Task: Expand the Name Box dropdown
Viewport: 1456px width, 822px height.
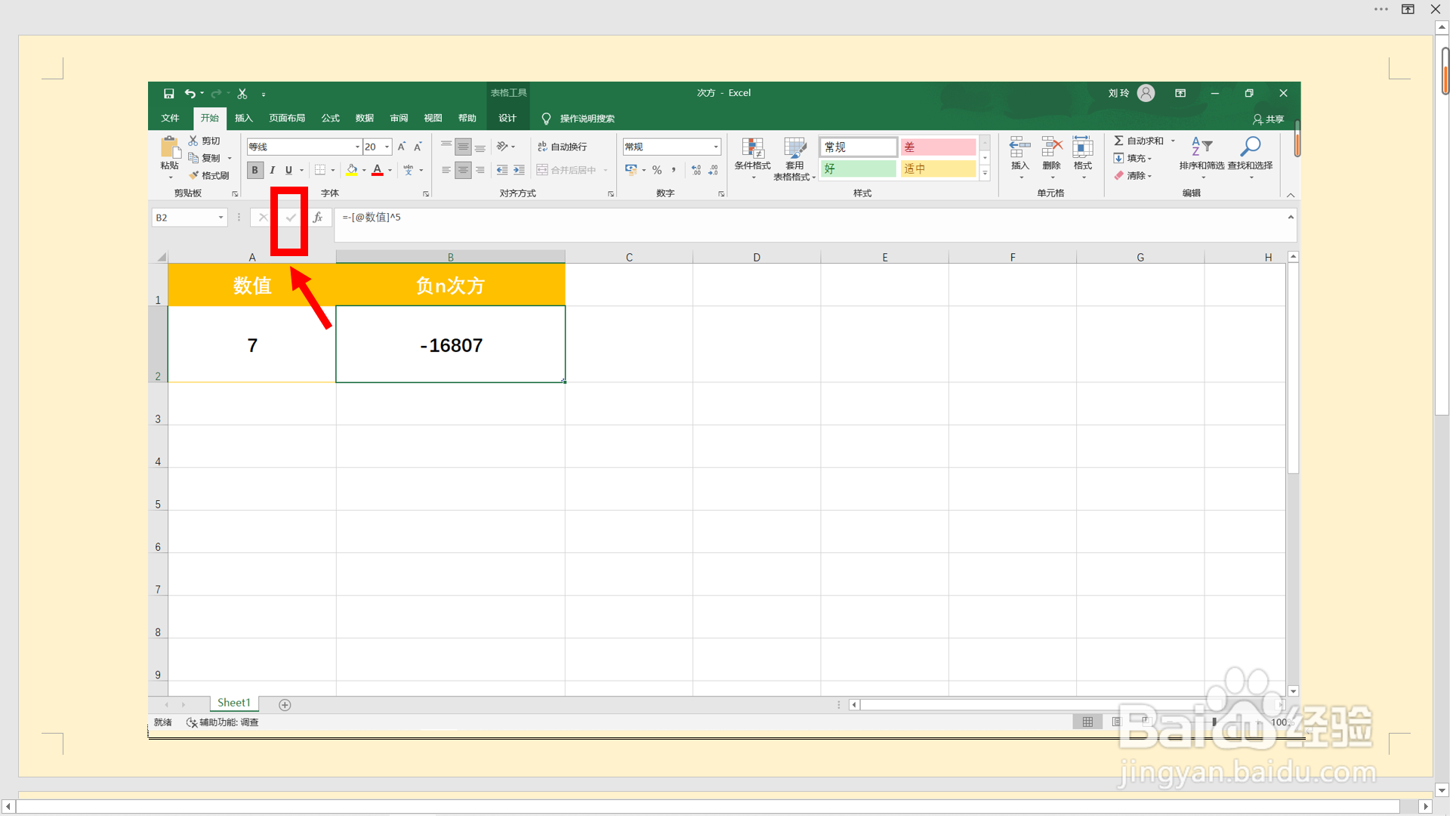Action: [221, 218]
